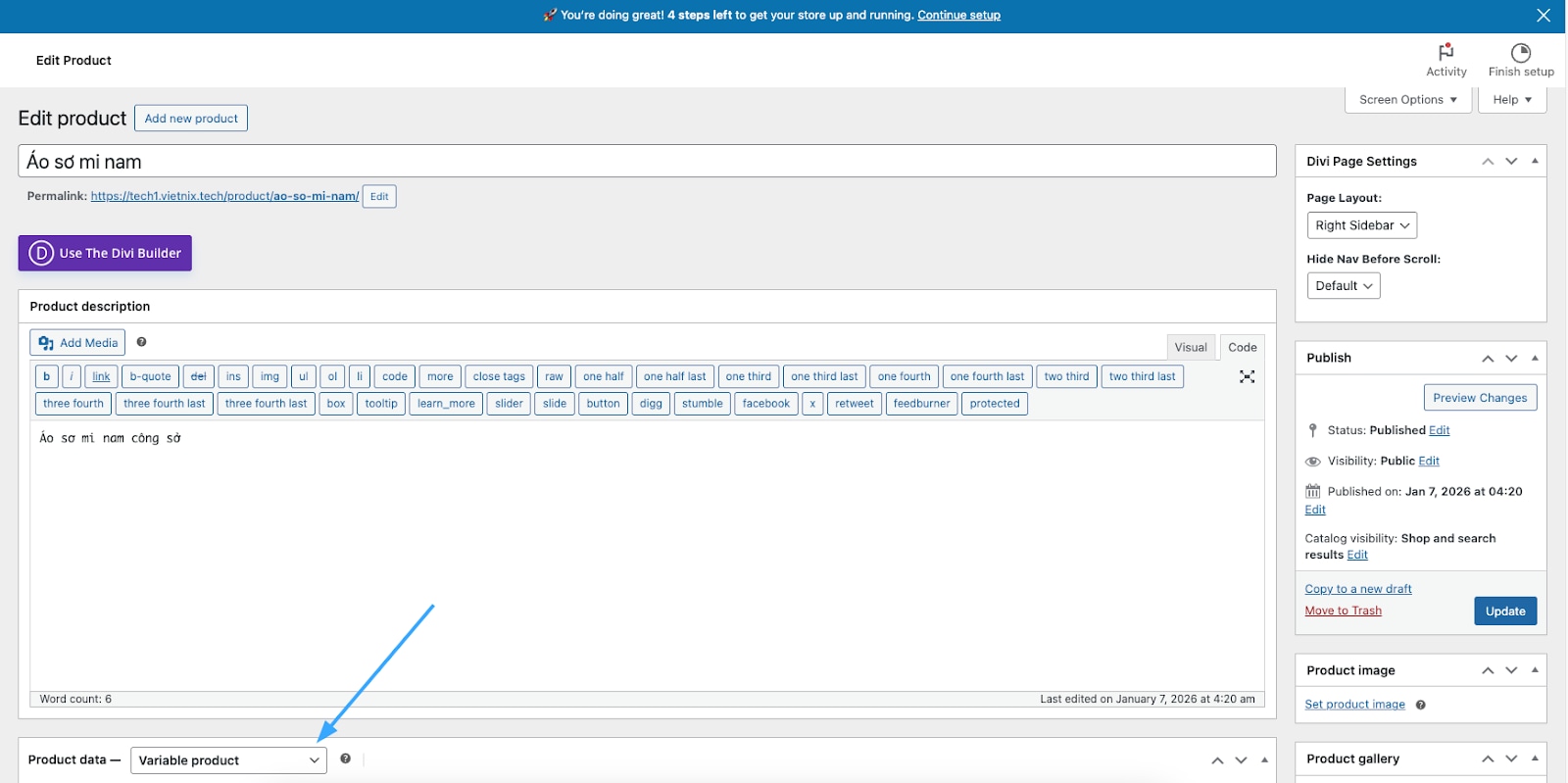Switch to the Code editor tab

click(x=1242, y=347)
